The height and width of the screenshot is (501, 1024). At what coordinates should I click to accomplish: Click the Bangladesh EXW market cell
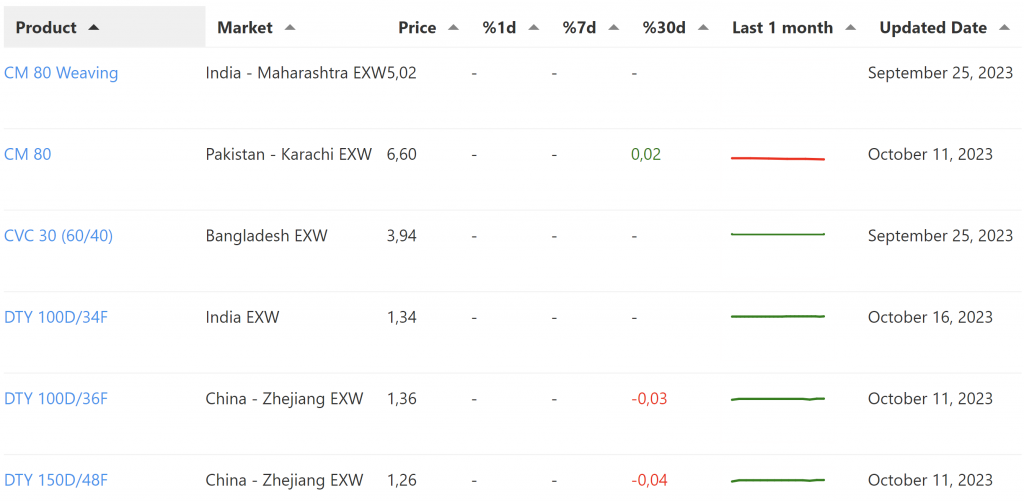267,236
